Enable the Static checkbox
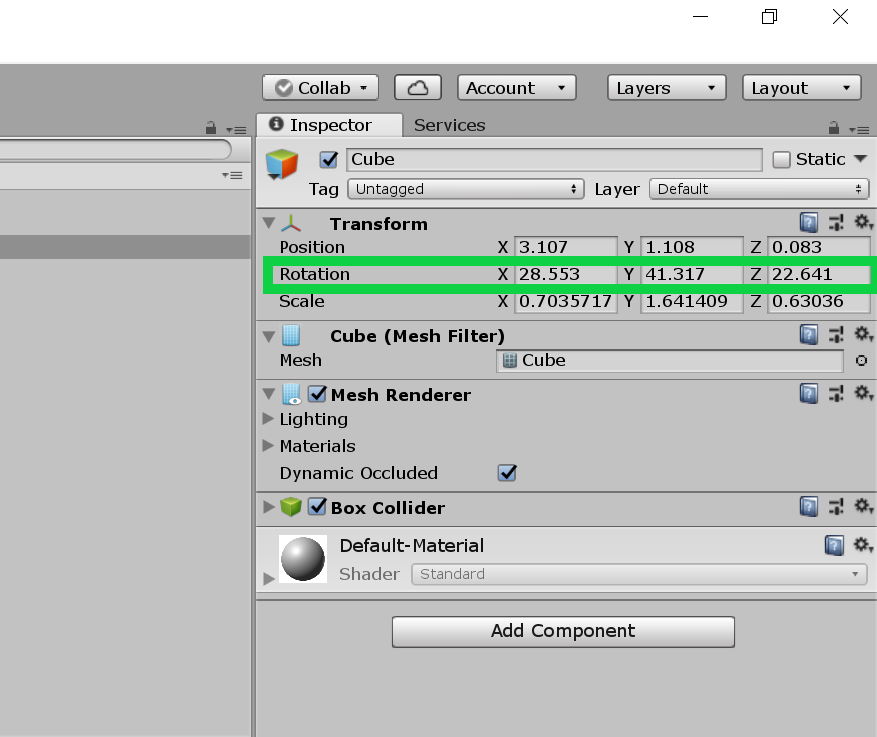This screenshot has width=877, height=737. [x=781, y=160]
